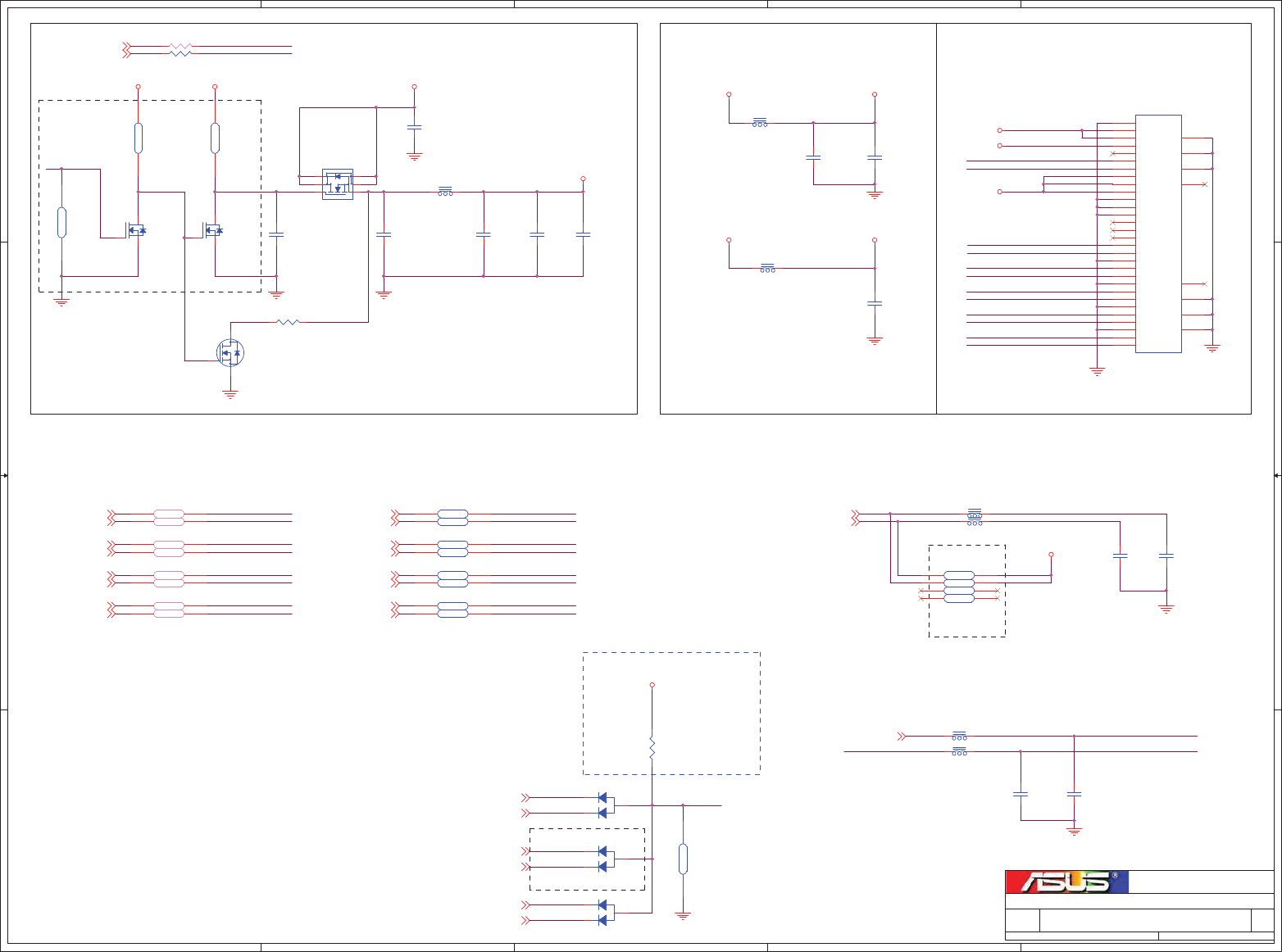This screenshot has width=1282, height=952.
Task: Click the pink zigzag resistor on the top signal line
Action: (180, 46)
